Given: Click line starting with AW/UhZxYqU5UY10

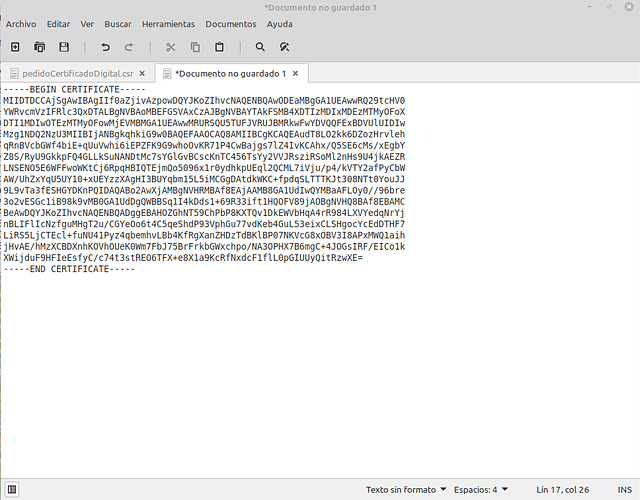Looking at the screenshot, I should [204, 179].
